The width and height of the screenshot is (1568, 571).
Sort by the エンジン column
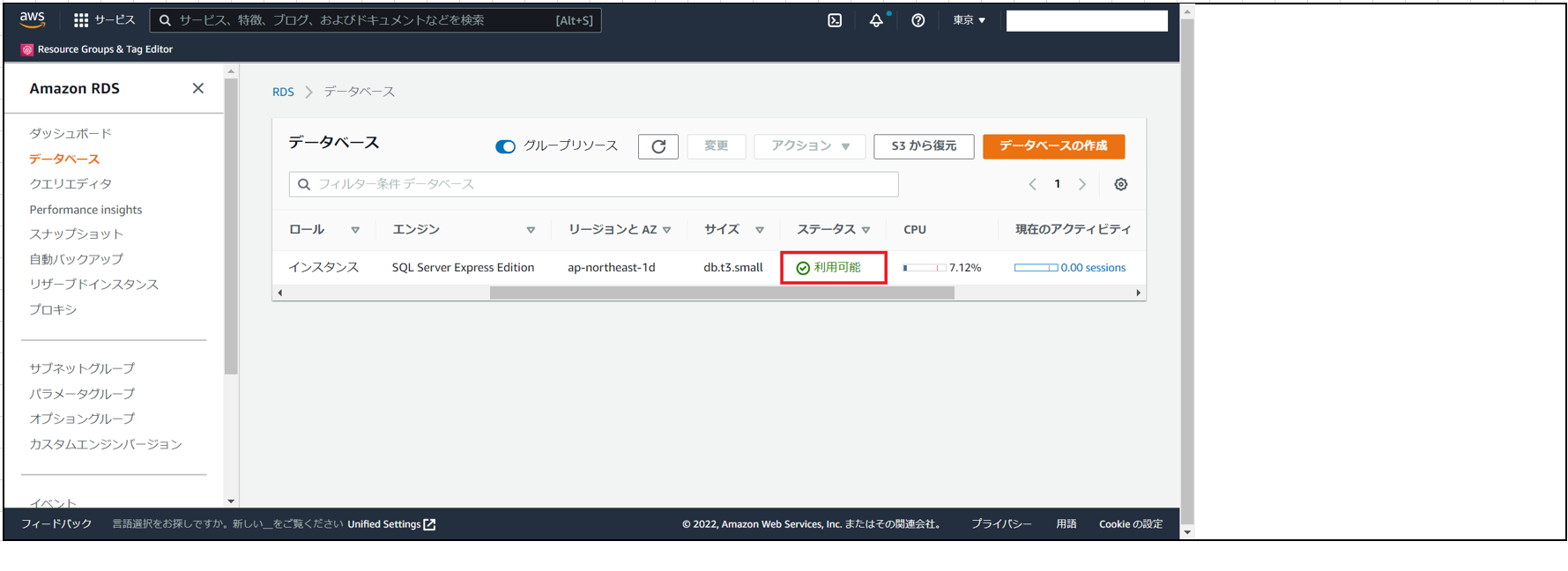[x=531, y=230]
